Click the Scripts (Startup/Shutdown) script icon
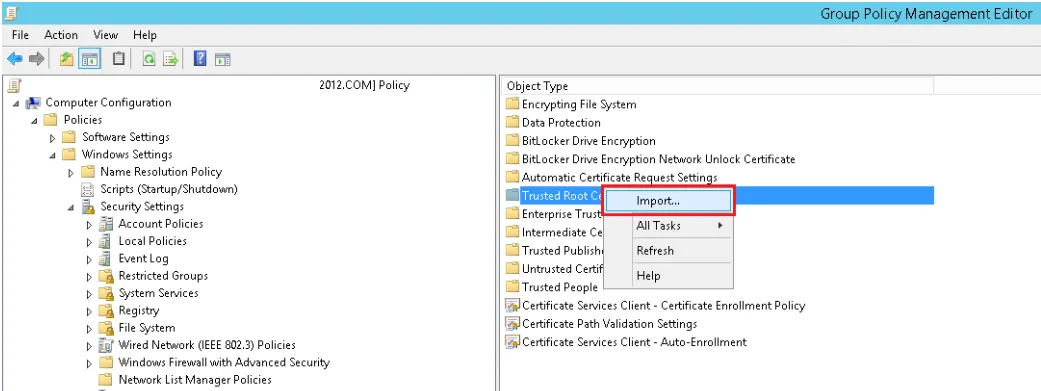1041x391 pixels. click(88, 189)
